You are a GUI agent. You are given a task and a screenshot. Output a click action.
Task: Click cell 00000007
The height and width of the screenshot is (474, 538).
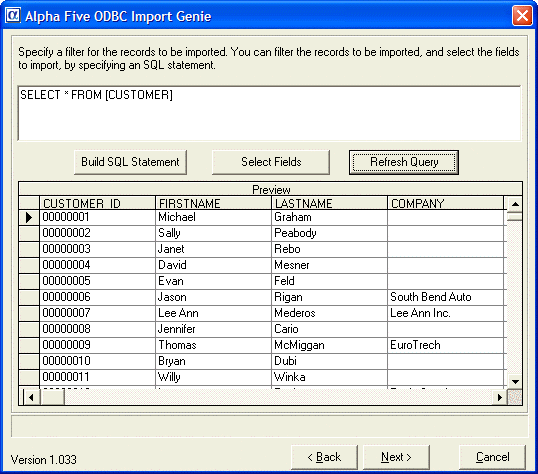point(97,313)
